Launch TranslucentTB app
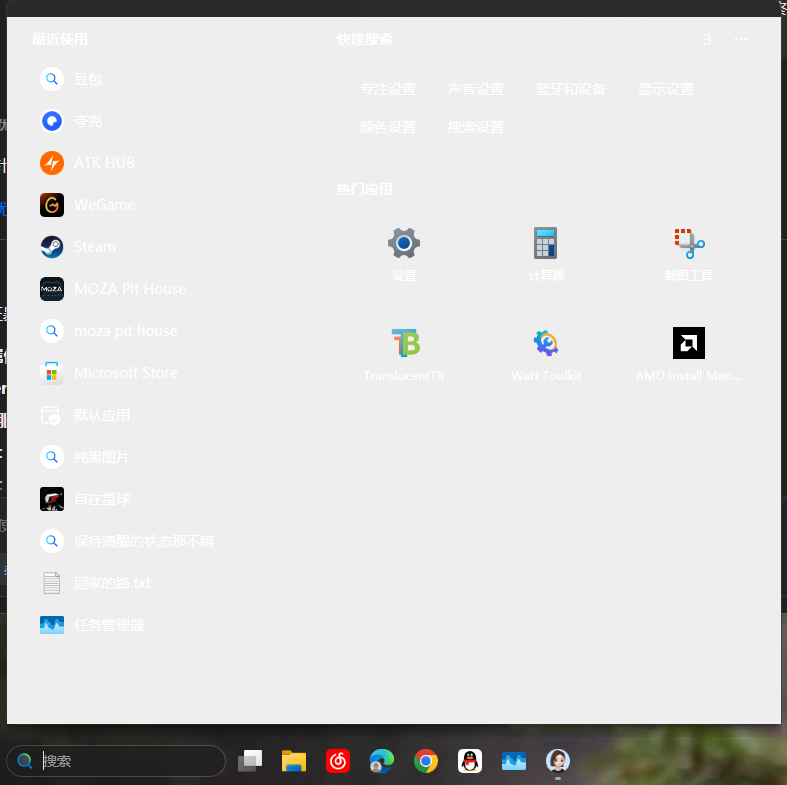The image size is (787, 785). (x=404, y=354)
